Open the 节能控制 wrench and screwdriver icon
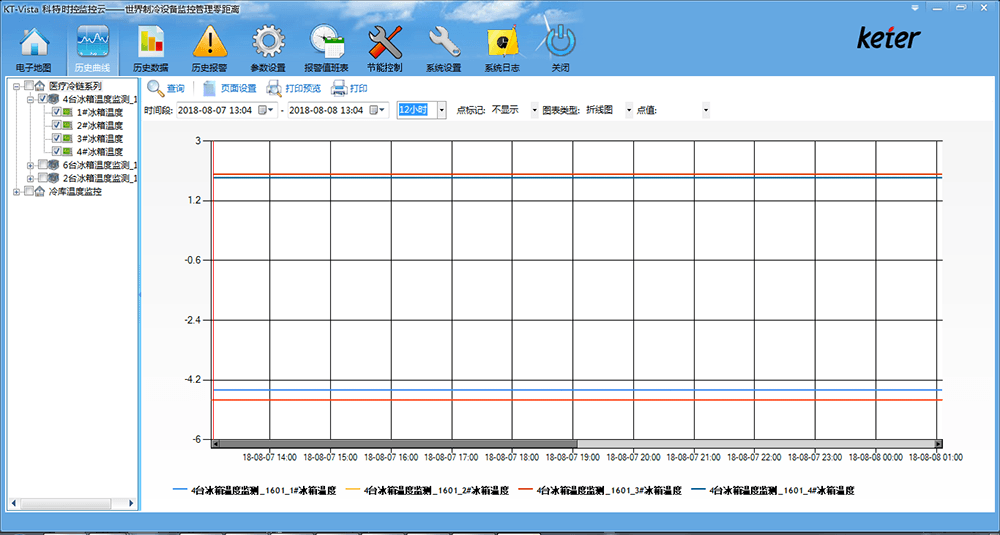This screenshot has height=535, width=1000. click(x=385, y=43)
